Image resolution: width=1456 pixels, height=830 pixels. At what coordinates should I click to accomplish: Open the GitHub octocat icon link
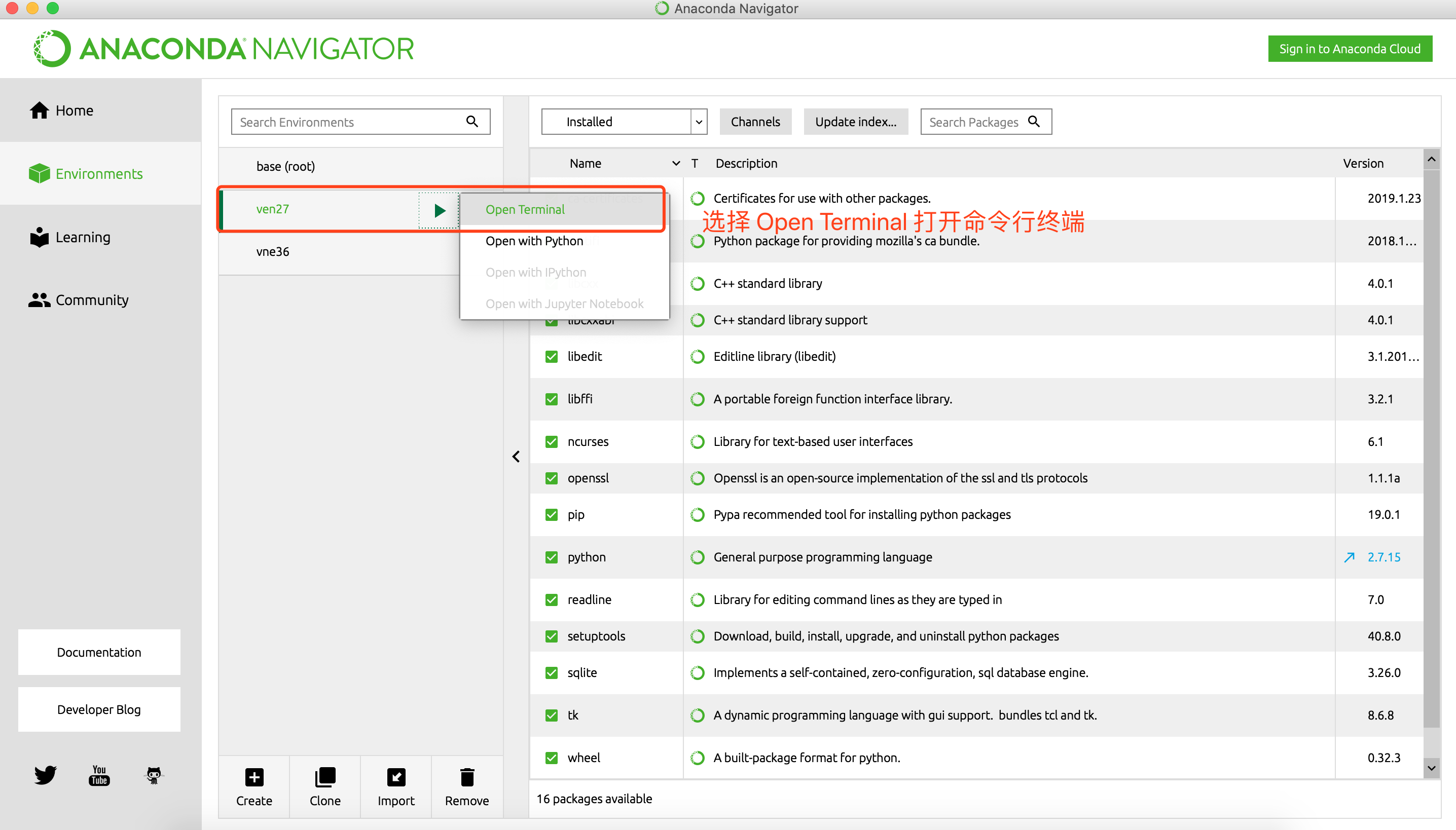tap(154, 775)
